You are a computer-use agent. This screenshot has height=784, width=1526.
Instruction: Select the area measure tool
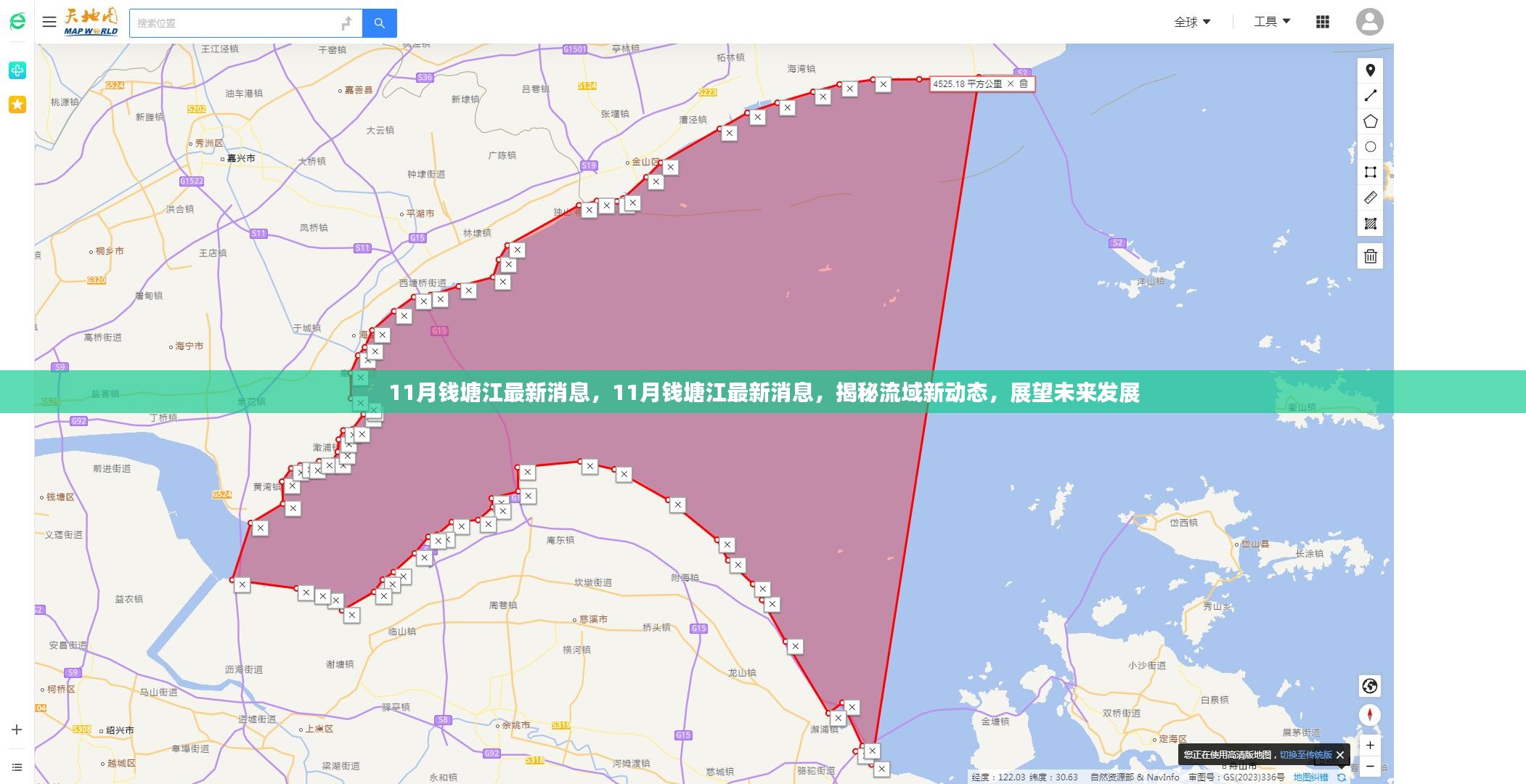coord(1371,224)
